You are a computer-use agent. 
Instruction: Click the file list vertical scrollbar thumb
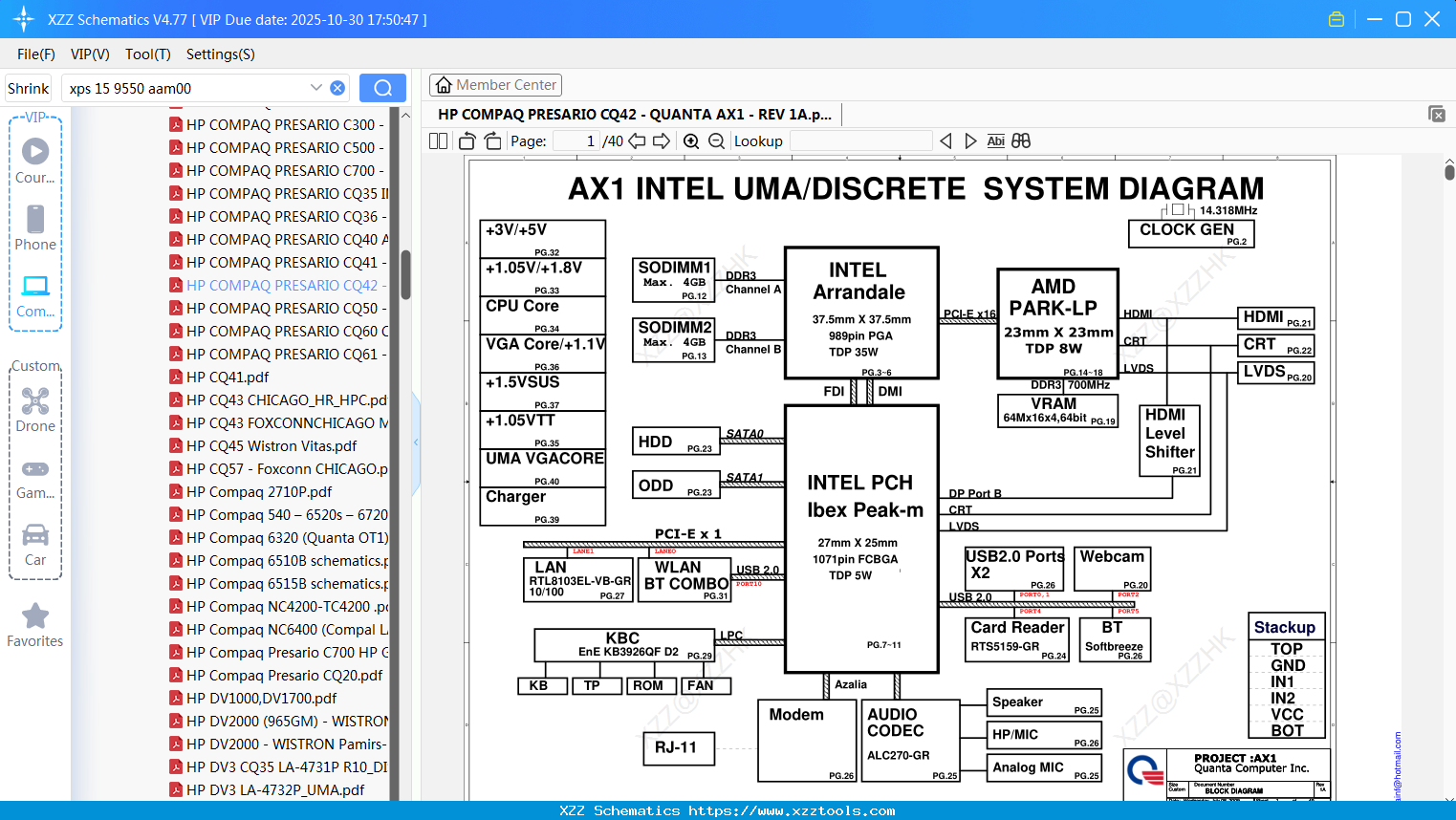(x=405, y=274)
